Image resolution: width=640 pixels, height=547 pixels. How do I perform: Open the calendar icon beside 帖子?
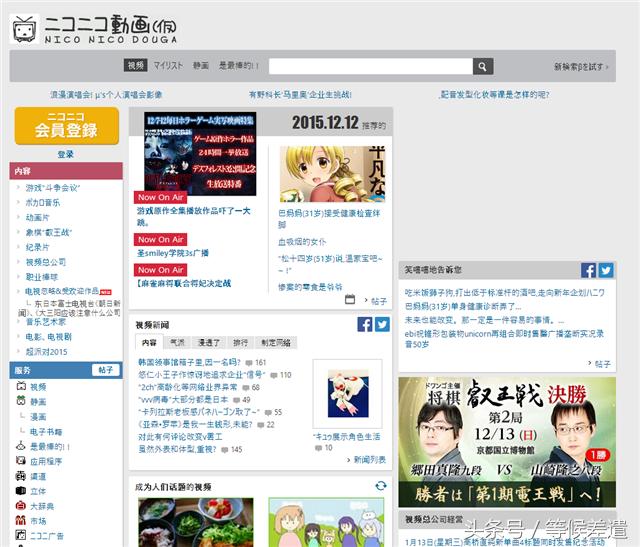350,299
